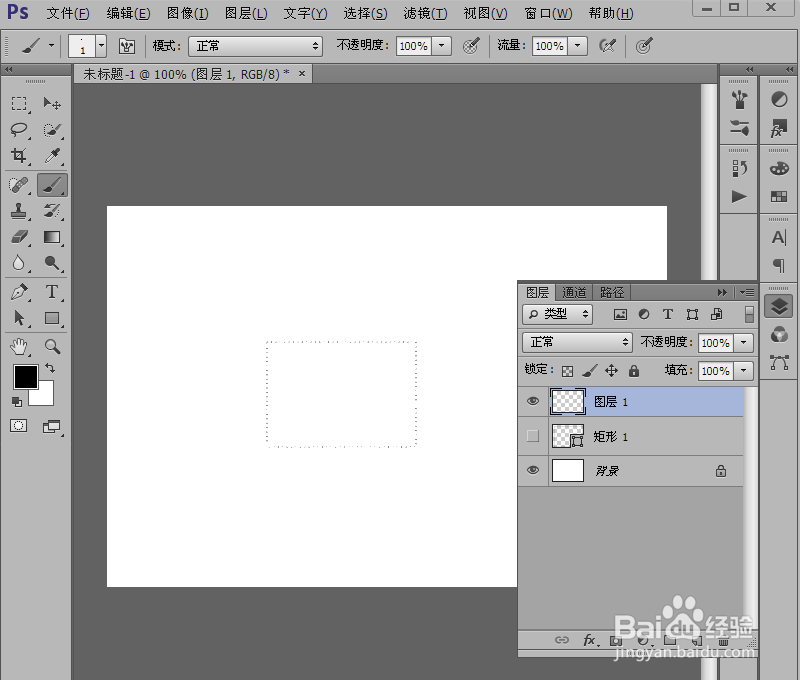Select the Spot Healing Brush tool
This screenshot has height=680, width=800.
19,185
